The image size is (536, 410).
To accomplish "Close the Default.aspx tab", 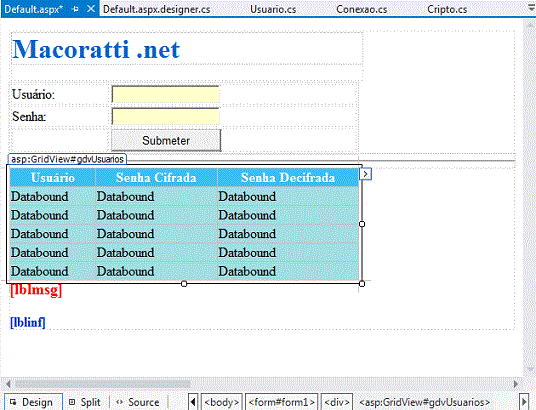I will tap(91, 9).
